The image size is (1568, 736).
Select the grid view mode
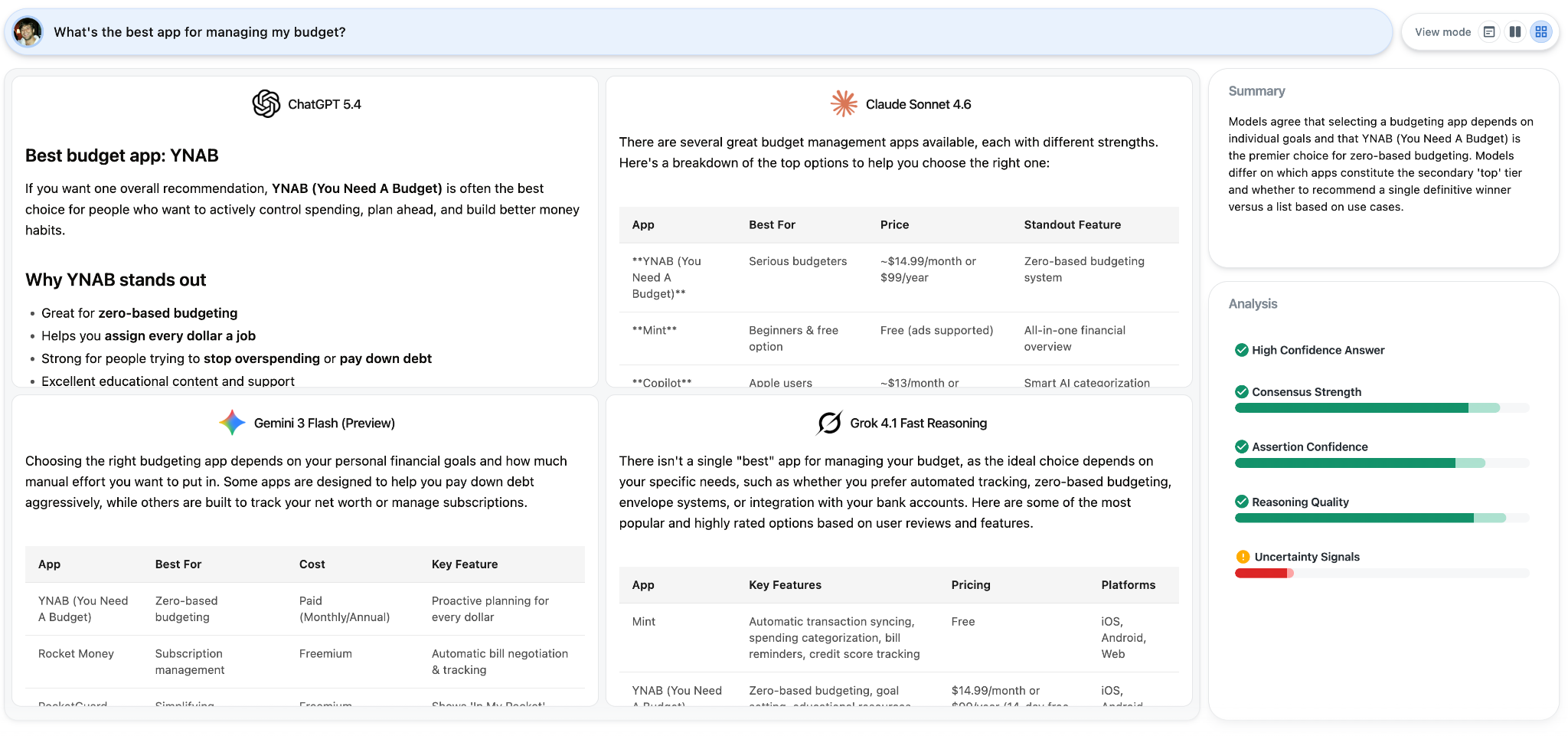pyautogui.click(x=1541, y=32)
